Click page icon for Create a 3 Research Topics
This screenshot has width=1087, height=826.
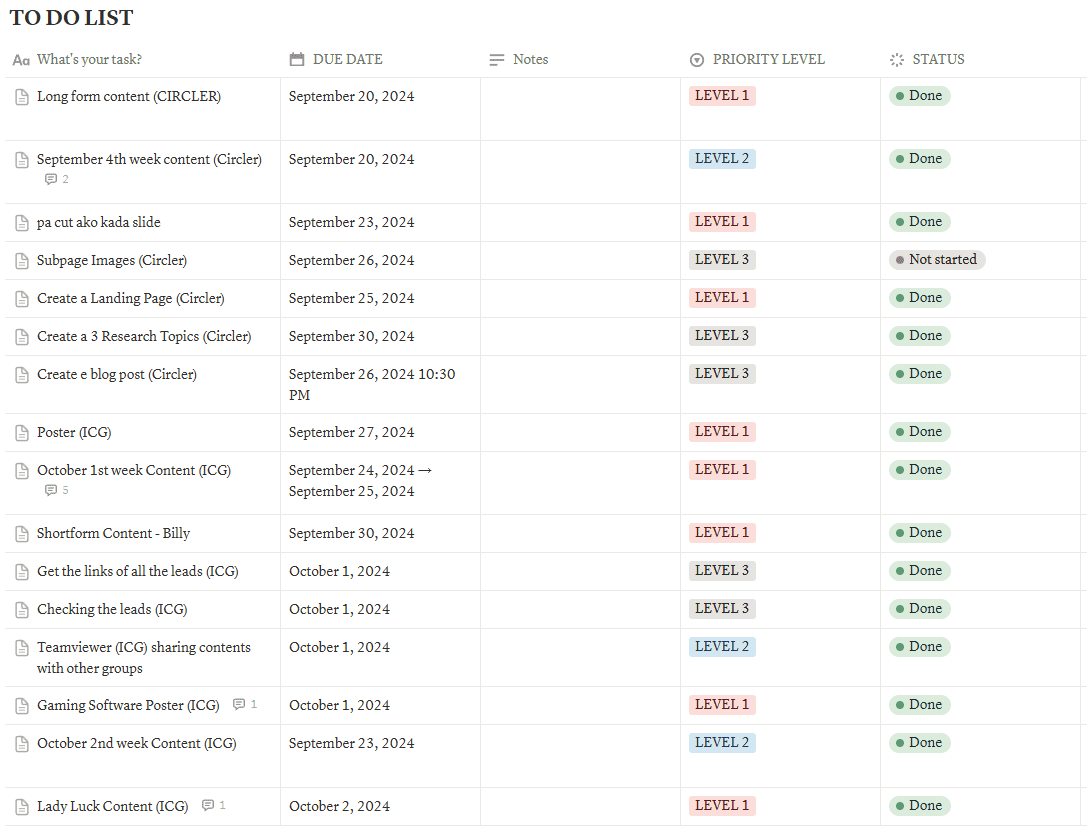[x=22, y=337]
